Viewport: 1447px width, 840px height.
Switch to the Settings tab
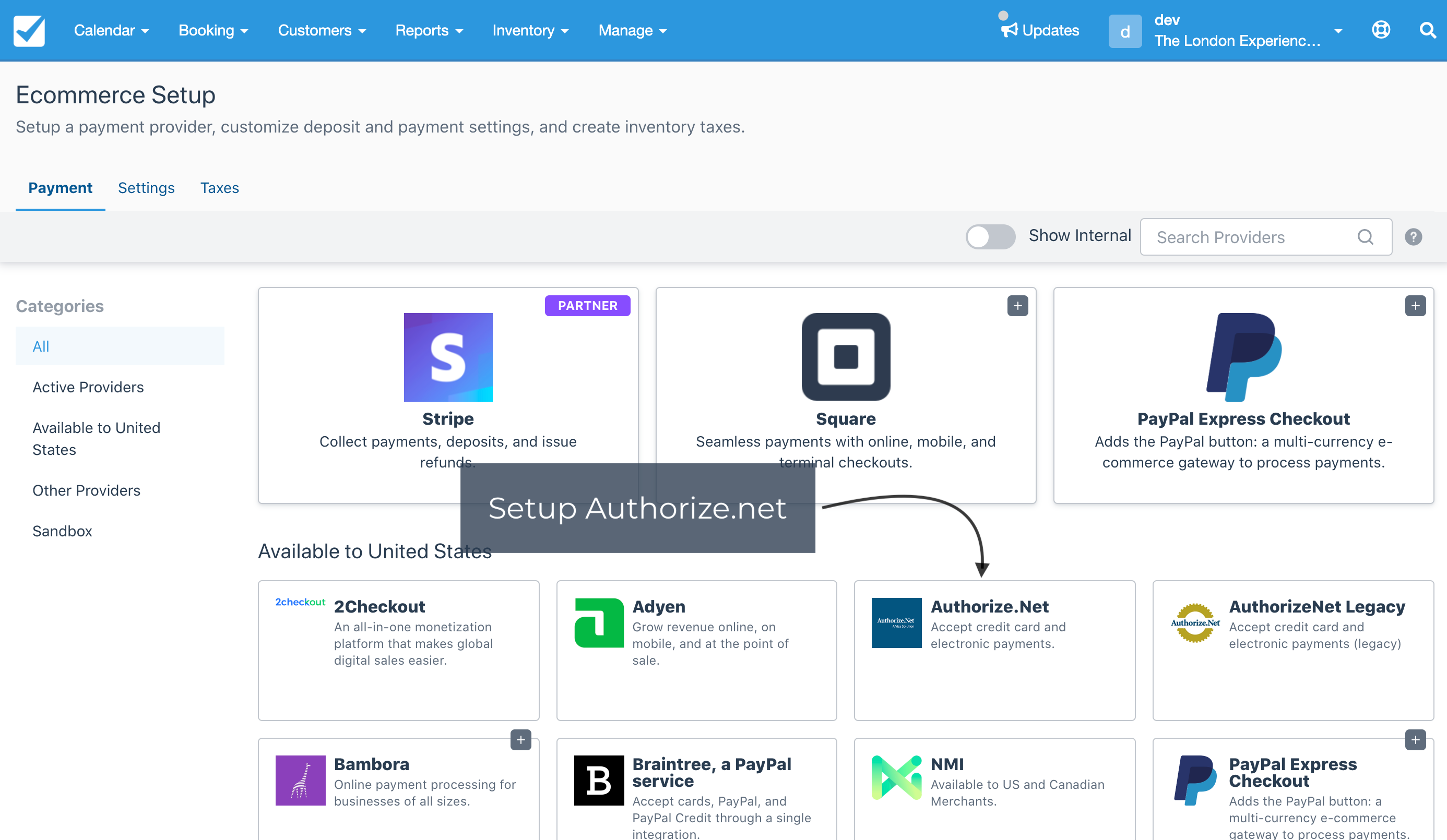coord(146,188)
